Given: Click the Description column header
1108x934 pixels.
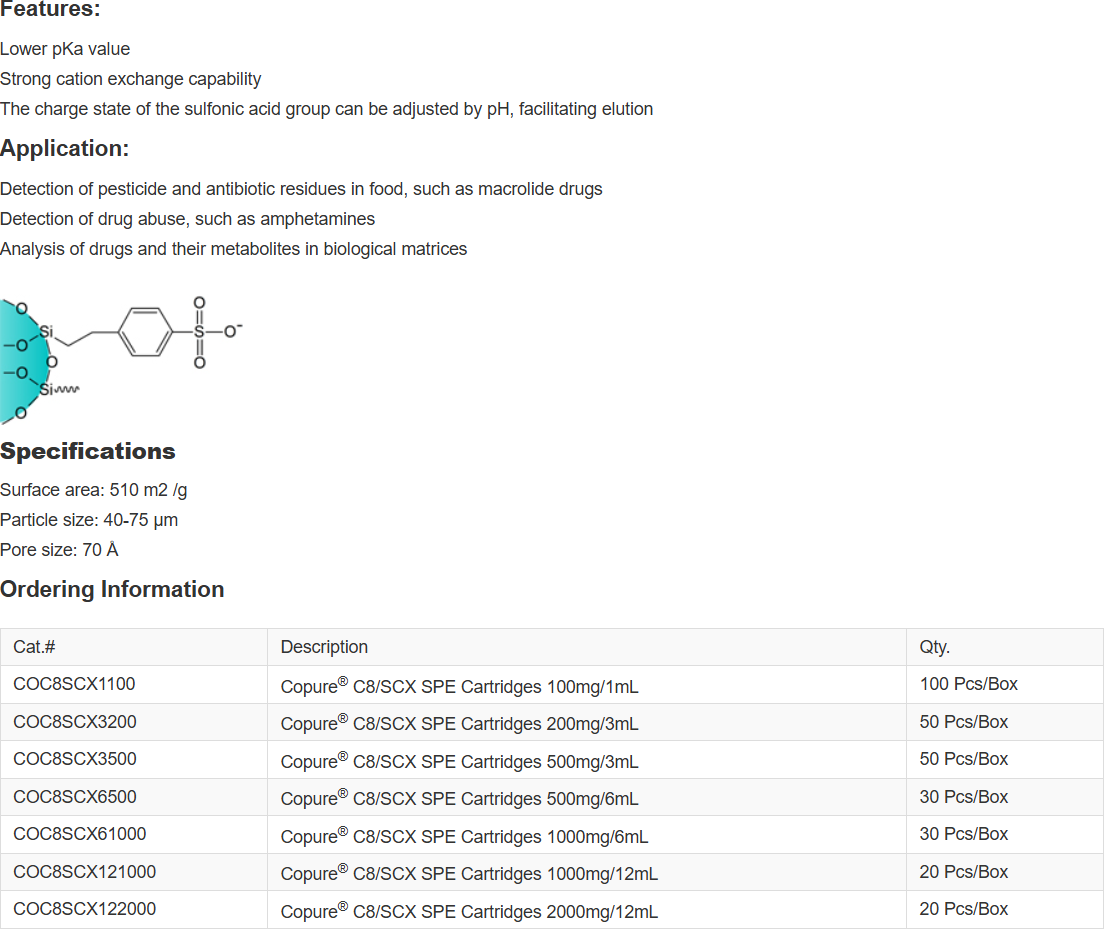Looking at the screenshot, I should point(324,647).
